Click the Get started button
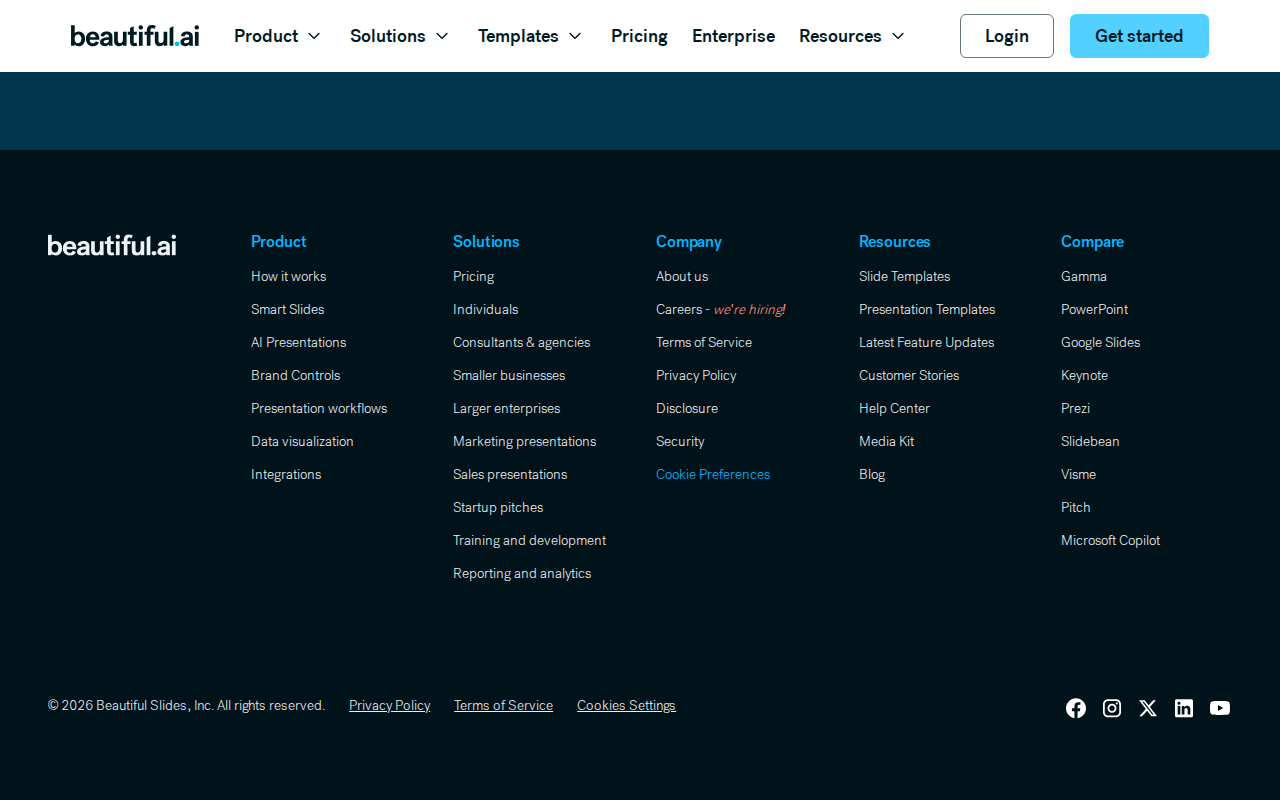The height and width of the screenshot is (800, 1280). (1139, 36)
